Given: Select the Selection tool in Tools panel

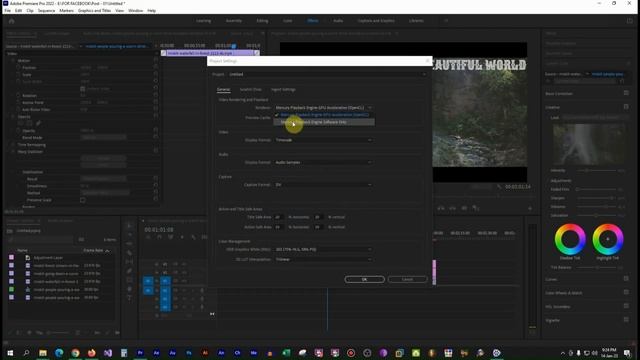Looking at the screenshot, I should click(129, 225).
